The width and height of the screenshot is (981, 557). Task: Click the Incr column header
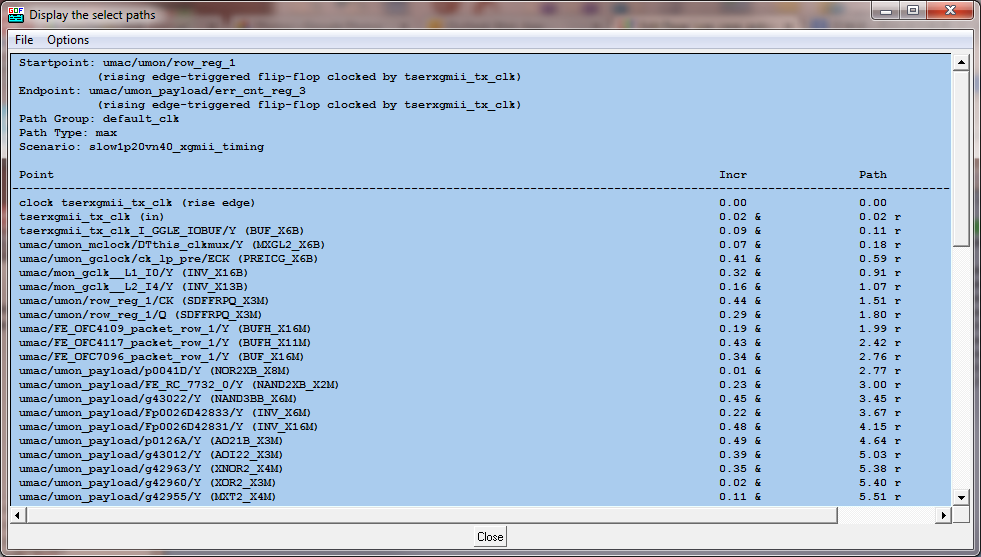733,175
